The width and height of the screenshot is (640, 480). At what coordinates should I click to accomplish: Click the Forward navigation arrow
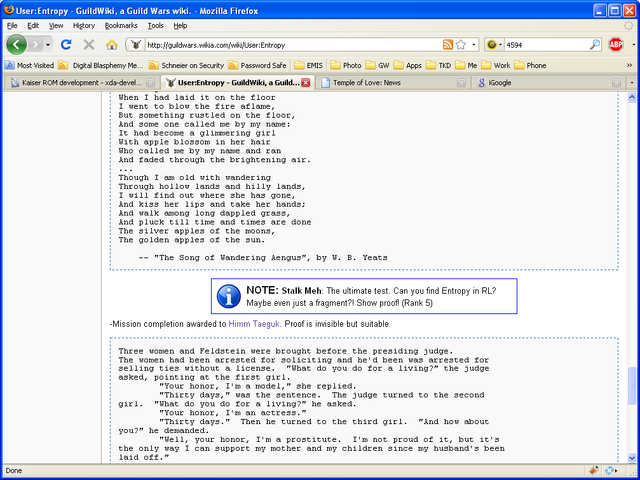(36, 44)
